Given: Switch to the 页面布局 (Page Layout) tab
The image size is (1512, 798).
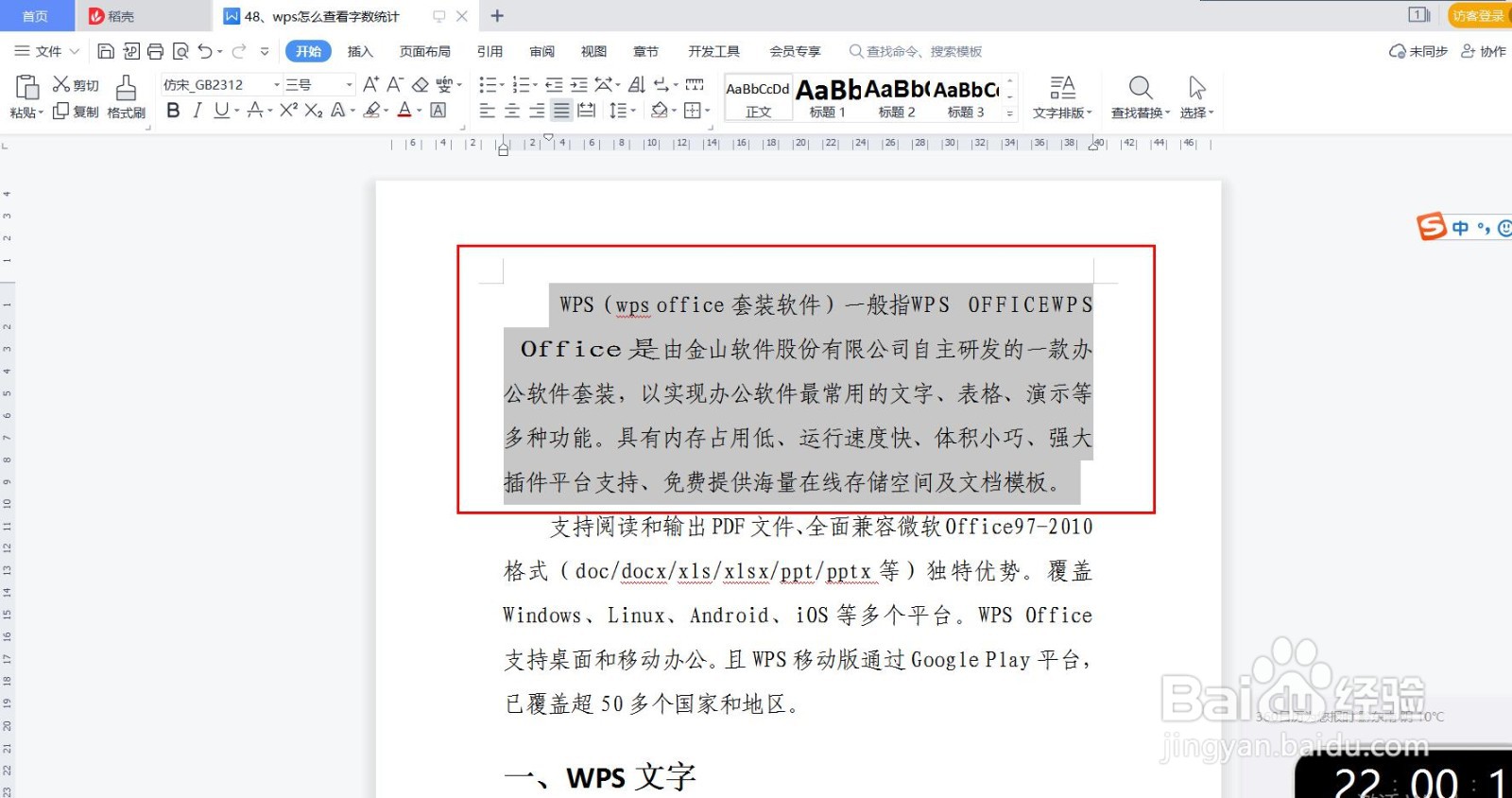Looking at the screenshot, I should click(x=425, y=51).
